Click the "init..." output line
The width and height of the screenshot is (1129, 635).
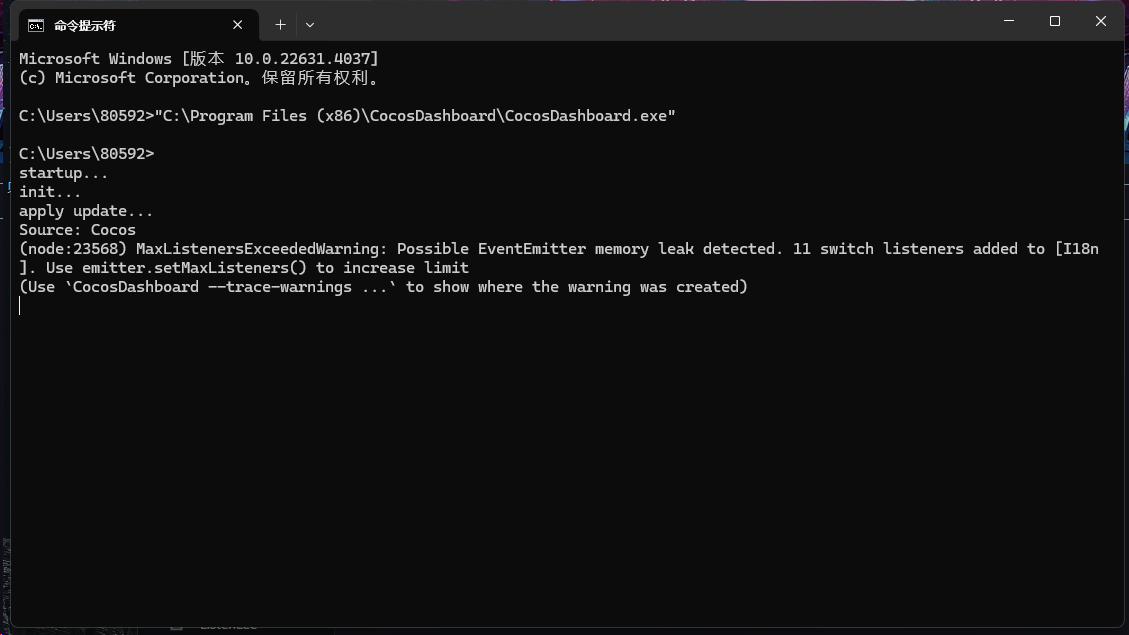click(x=50, y=192)
